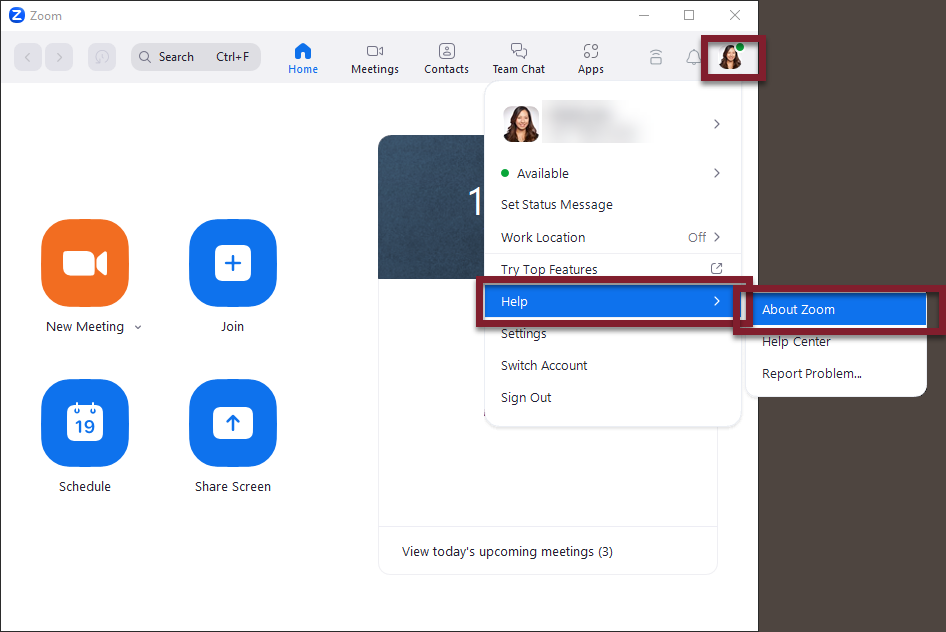Open profile details from the avatar row
Viewport: 946px width, 632px height.
612,124
